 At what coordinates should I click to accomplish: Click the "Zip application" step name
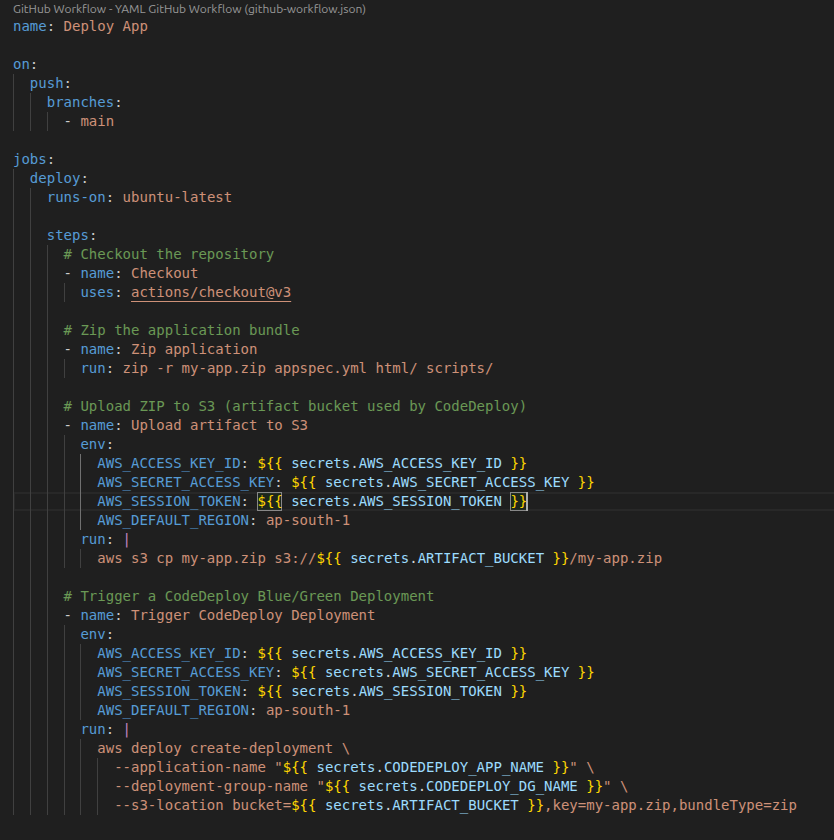194,349
